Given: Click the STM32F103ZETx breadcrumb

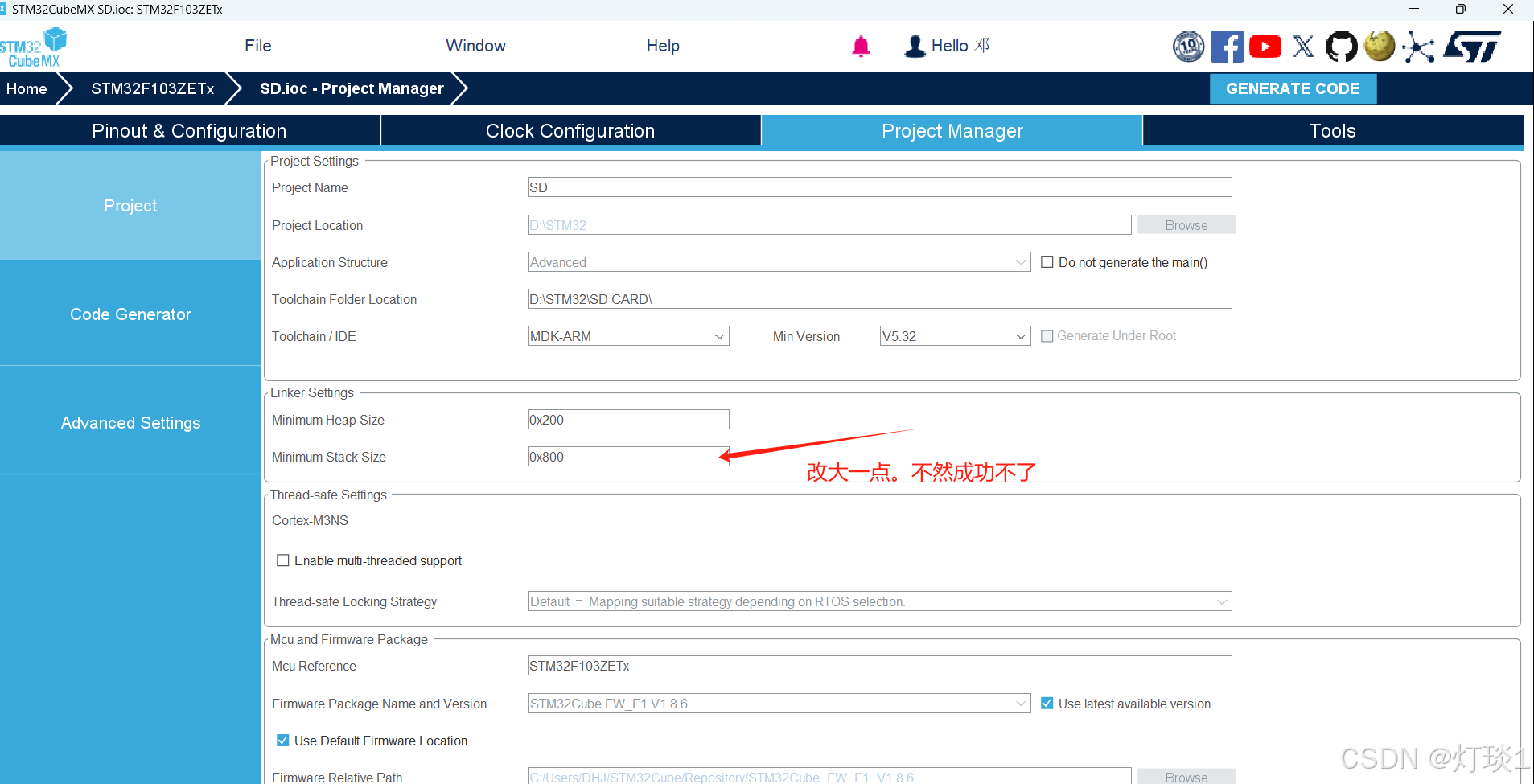Looking at the screenshot, I should pyautogui.click(x=153, y=88).
